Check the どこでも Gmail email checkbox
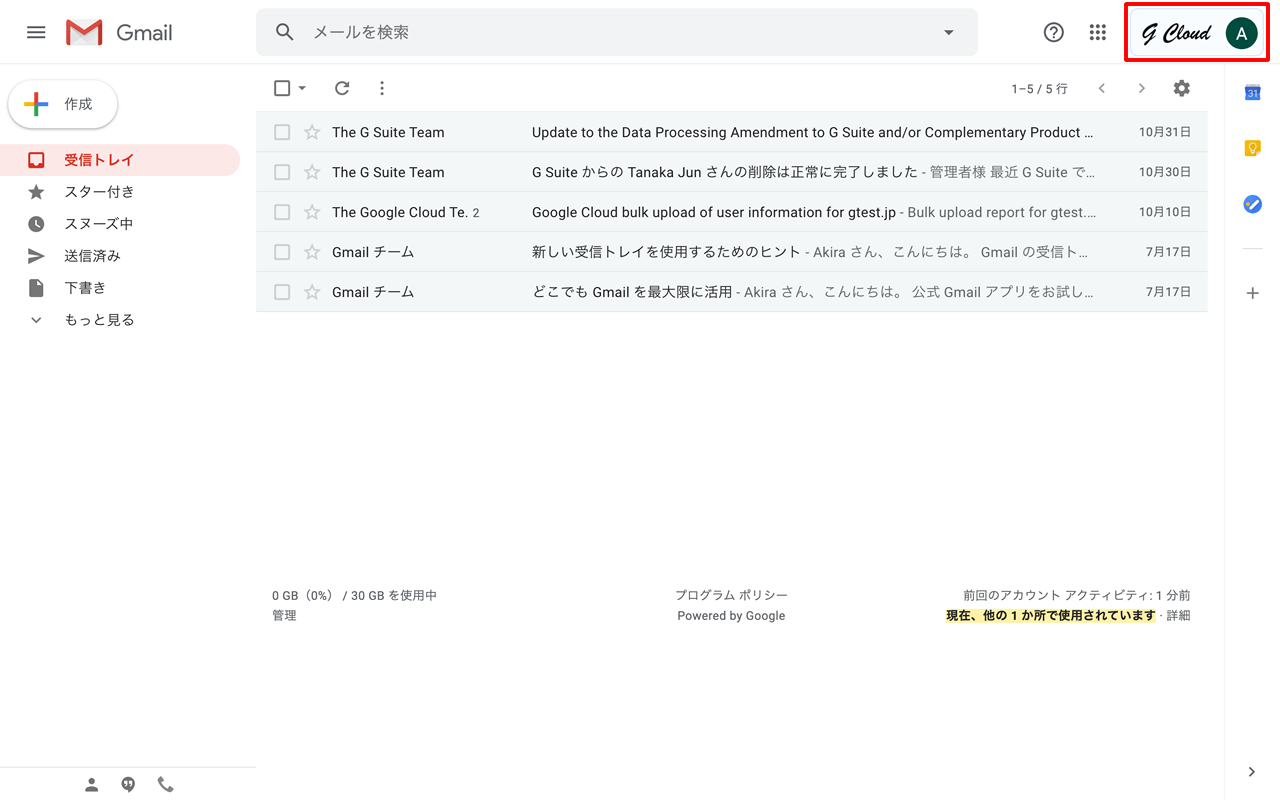The height and width of the screenshot is (800, 1280). pyautogui.click(x=282, y=292)
